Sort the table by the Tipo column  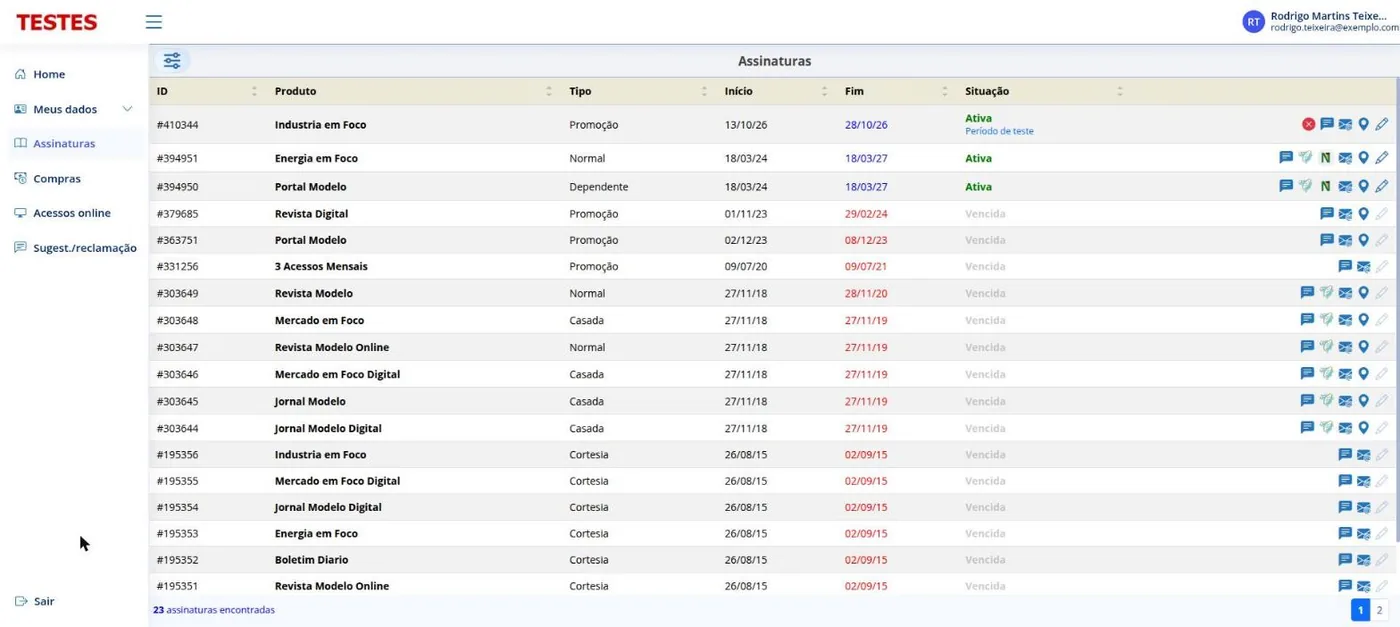[x=704, y=91]
